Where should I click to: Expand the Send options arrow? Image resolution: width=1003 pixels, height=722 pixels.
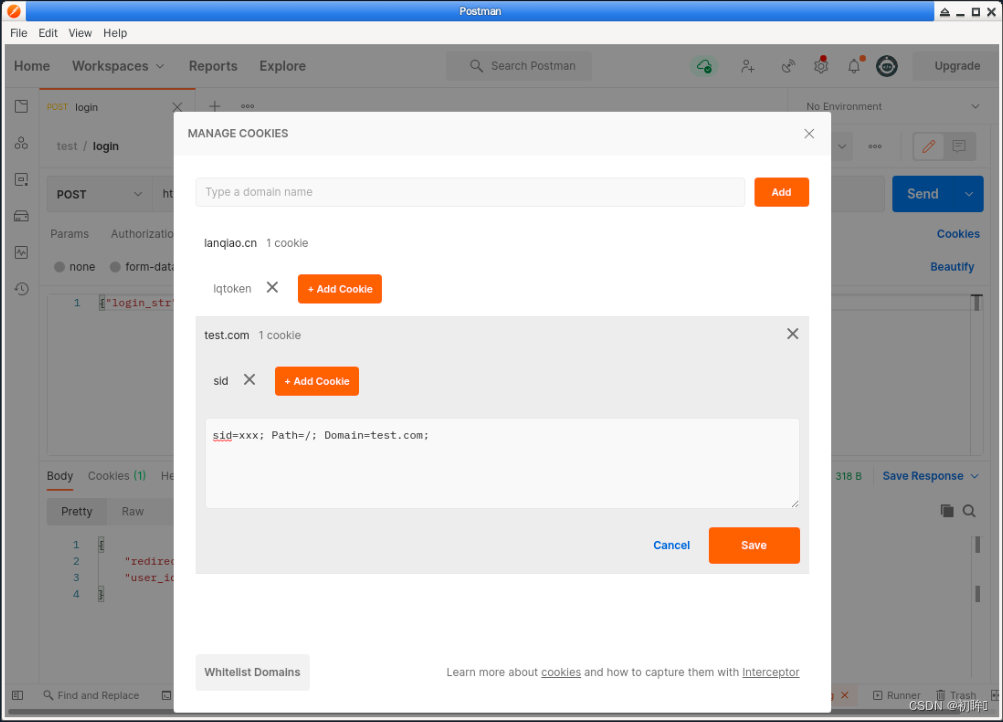coord(969,194)
